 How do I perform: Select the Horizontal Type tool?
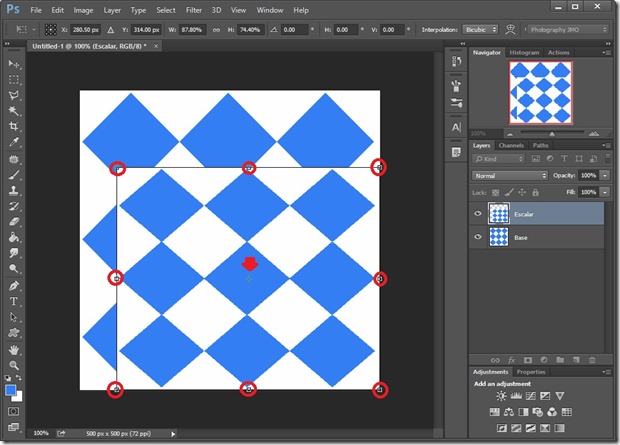tap(13, 301)
